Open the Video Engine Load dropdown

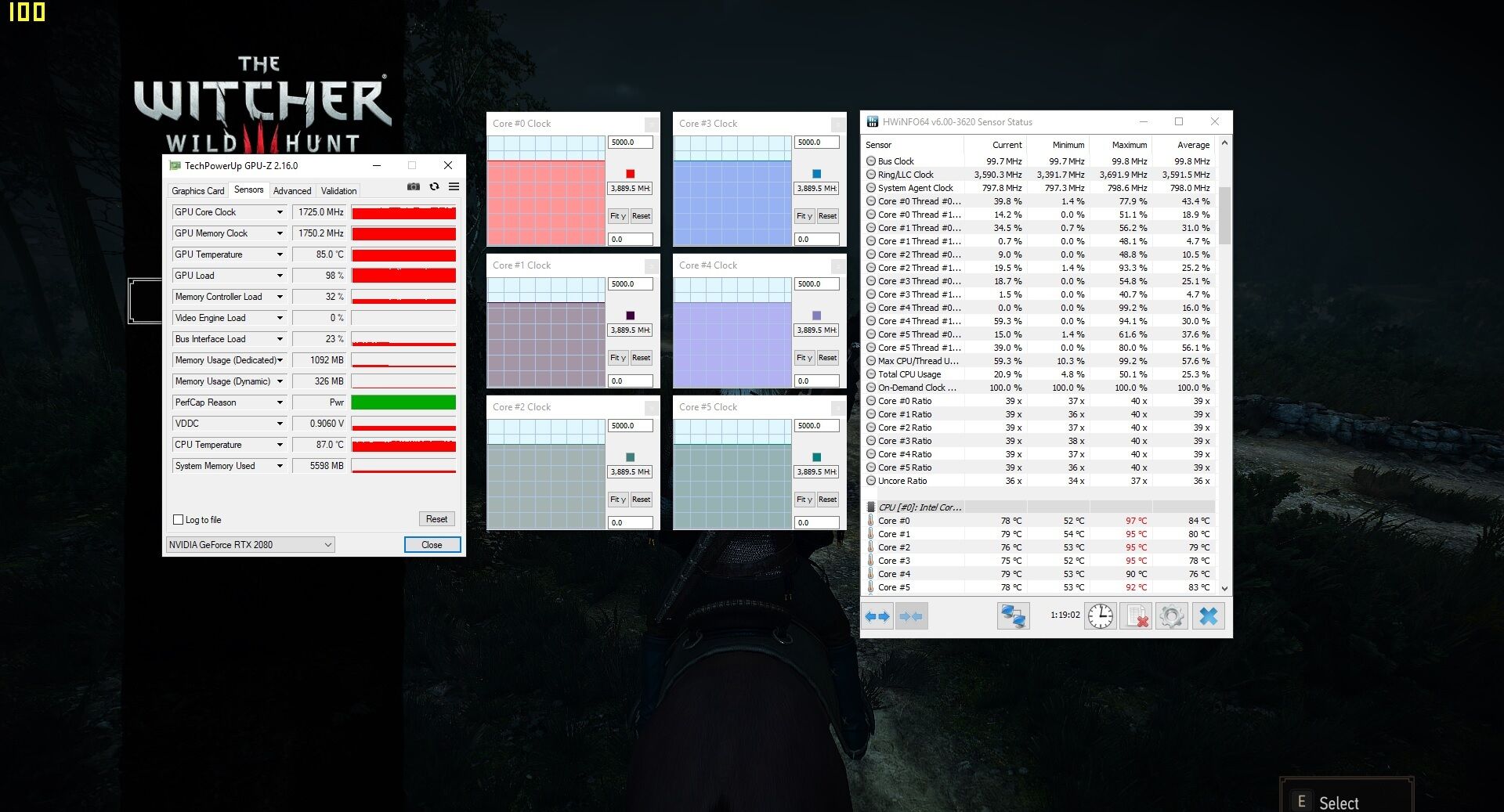point(280,318)
